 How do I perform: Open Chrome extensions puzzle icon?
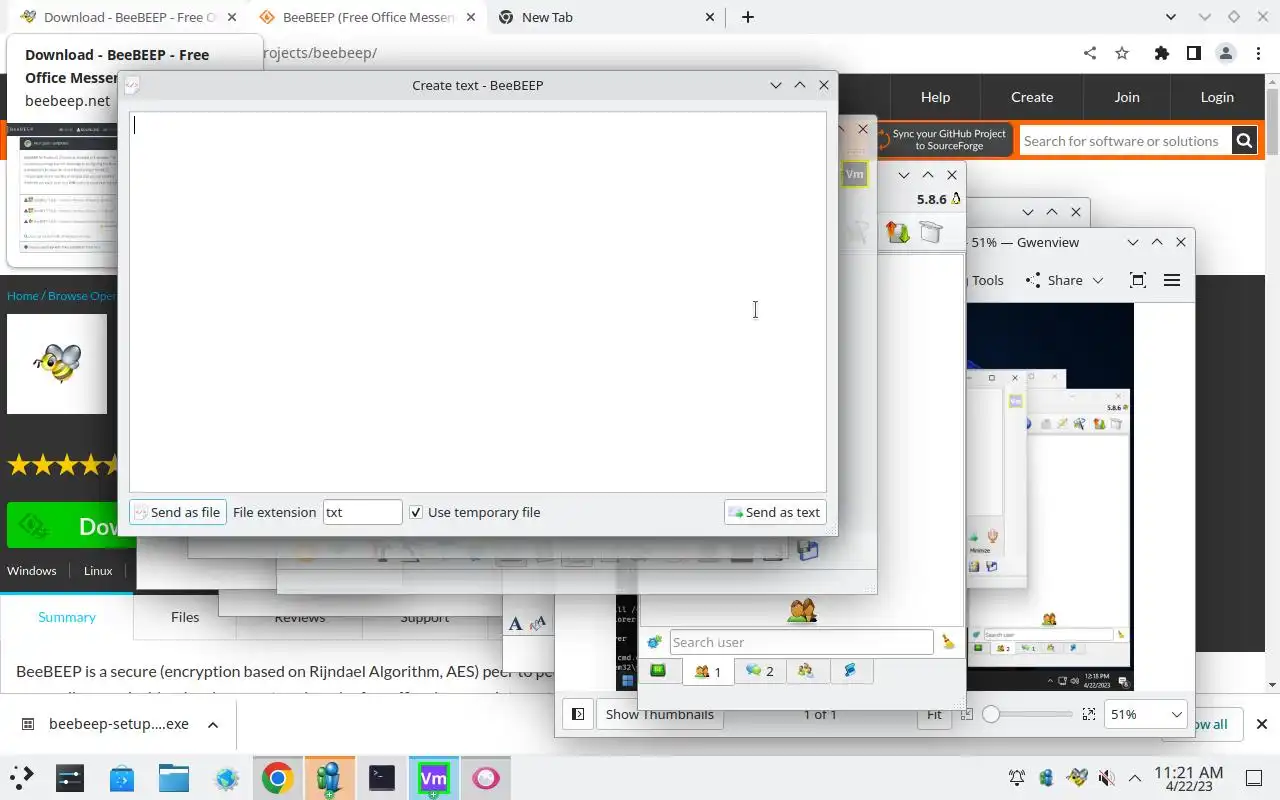(1161, 53)
